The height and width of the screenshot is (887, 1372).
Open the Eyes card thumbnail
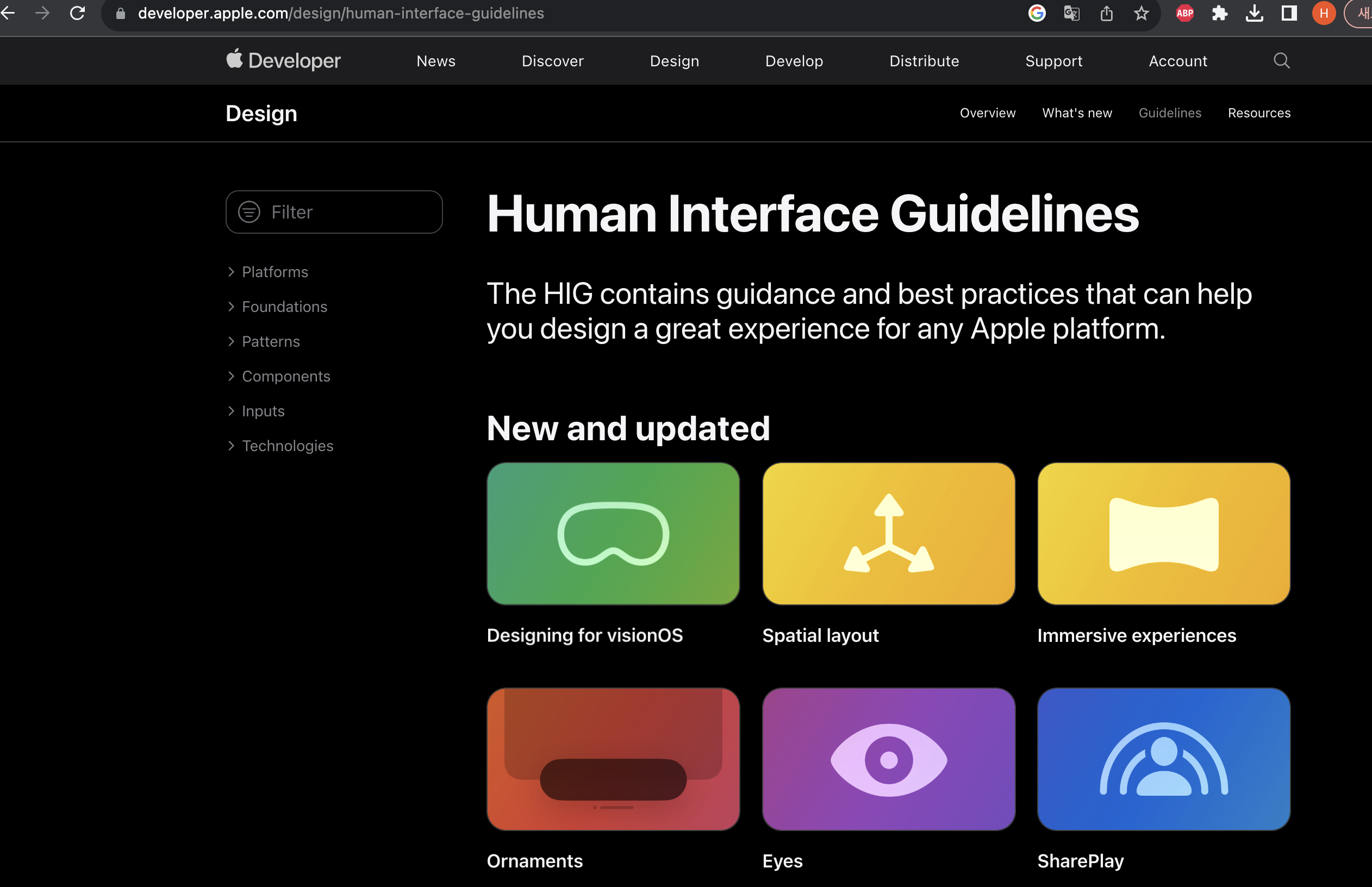click(x=888, y=759)
